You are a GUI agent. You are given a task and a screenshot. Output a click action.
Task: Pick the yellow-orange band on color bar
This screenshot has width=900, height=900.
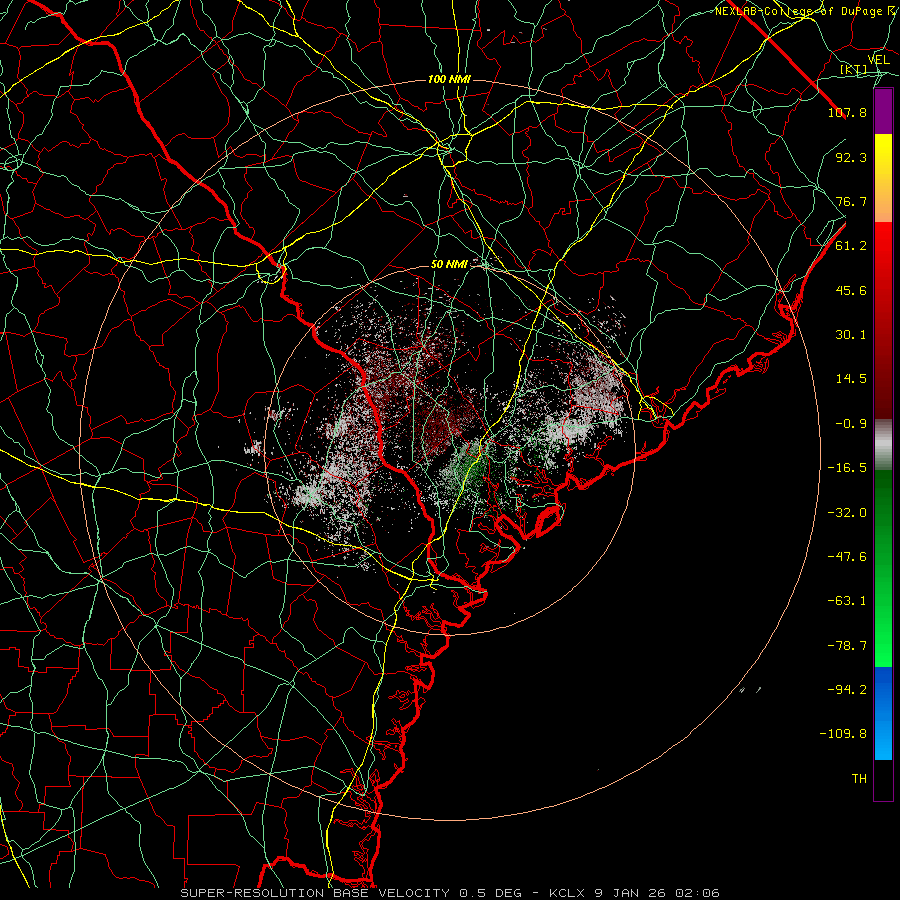[883, 178]
